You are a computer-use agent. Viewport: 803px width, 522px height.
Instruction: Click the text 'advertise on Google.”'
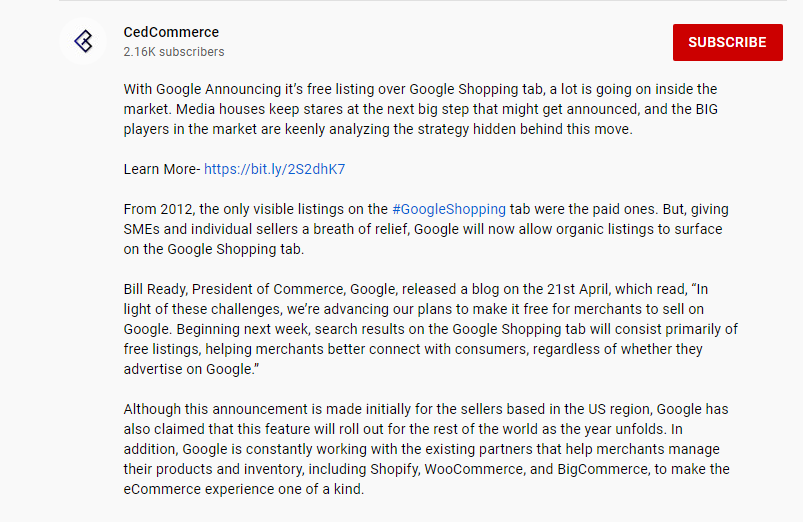pos(191,369)
